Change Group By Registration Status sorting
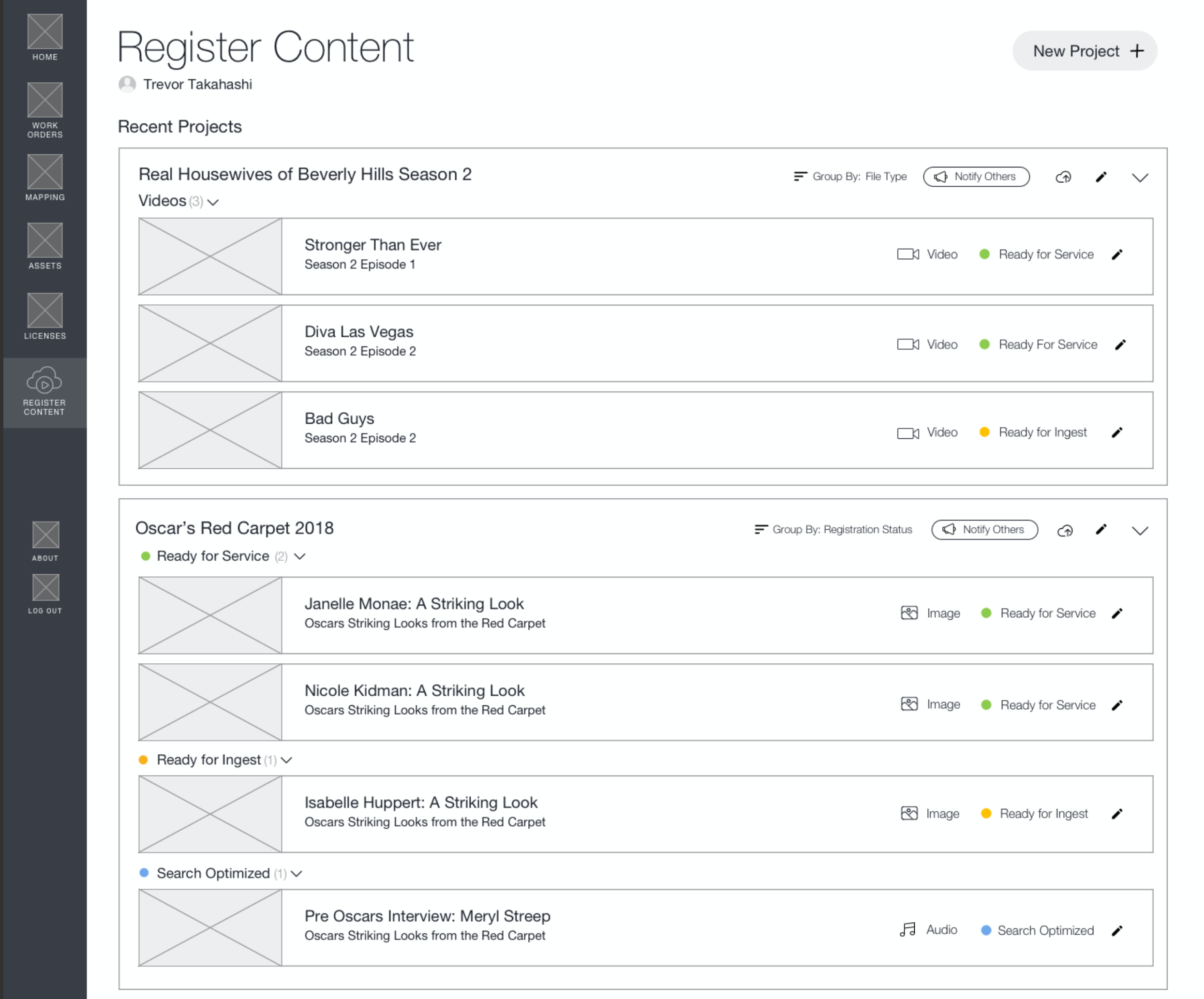Image resolution: width=1204 pixels, height=999 pixels. point(833,529)
